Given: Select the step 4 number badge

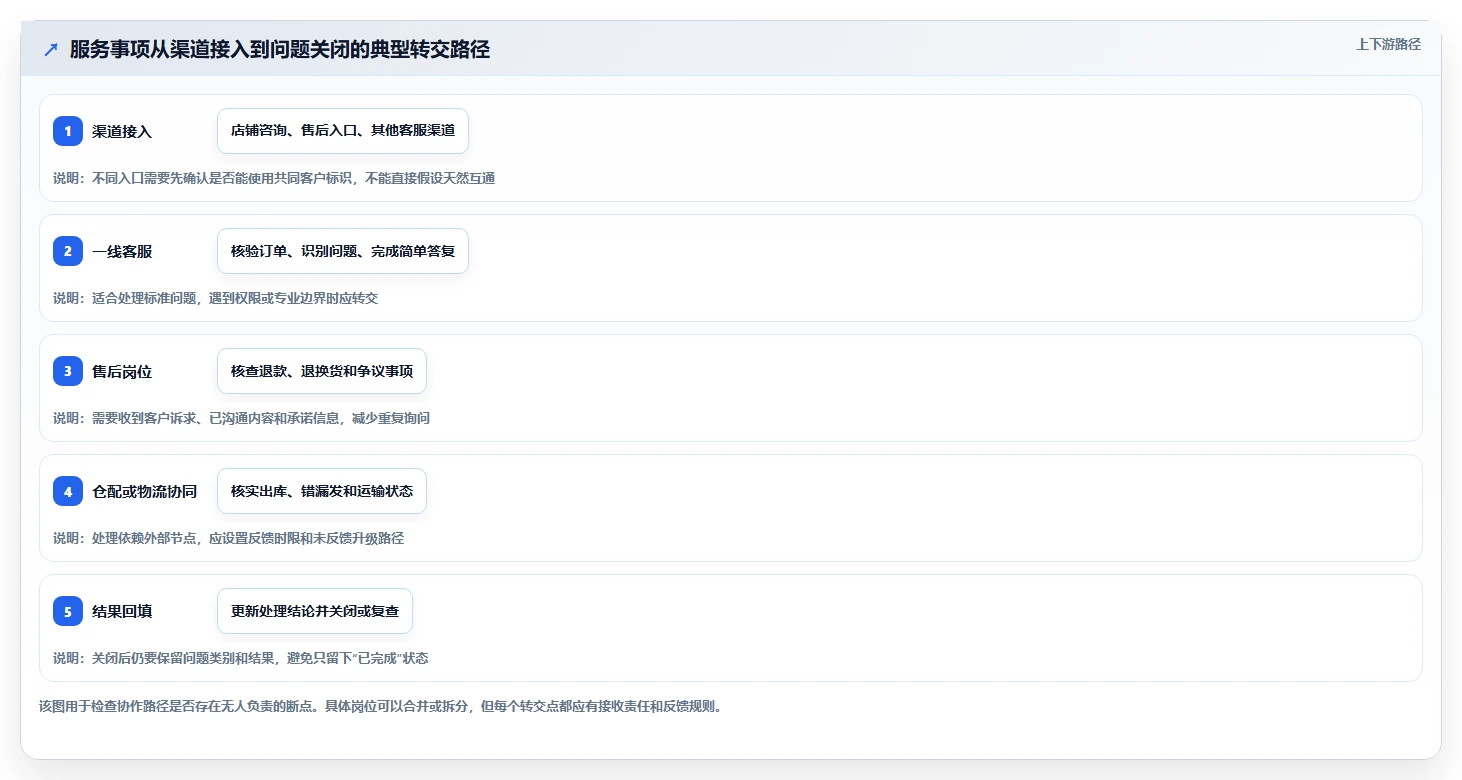Looking at the screenshot, I should click(x=68, y=491).
